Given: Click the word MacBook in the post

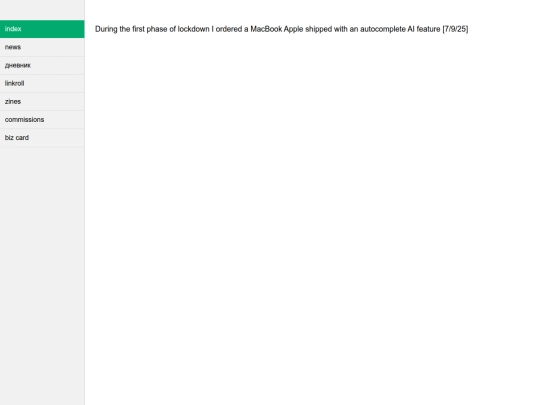Looking at the screenshot, I should pos(266,29).
